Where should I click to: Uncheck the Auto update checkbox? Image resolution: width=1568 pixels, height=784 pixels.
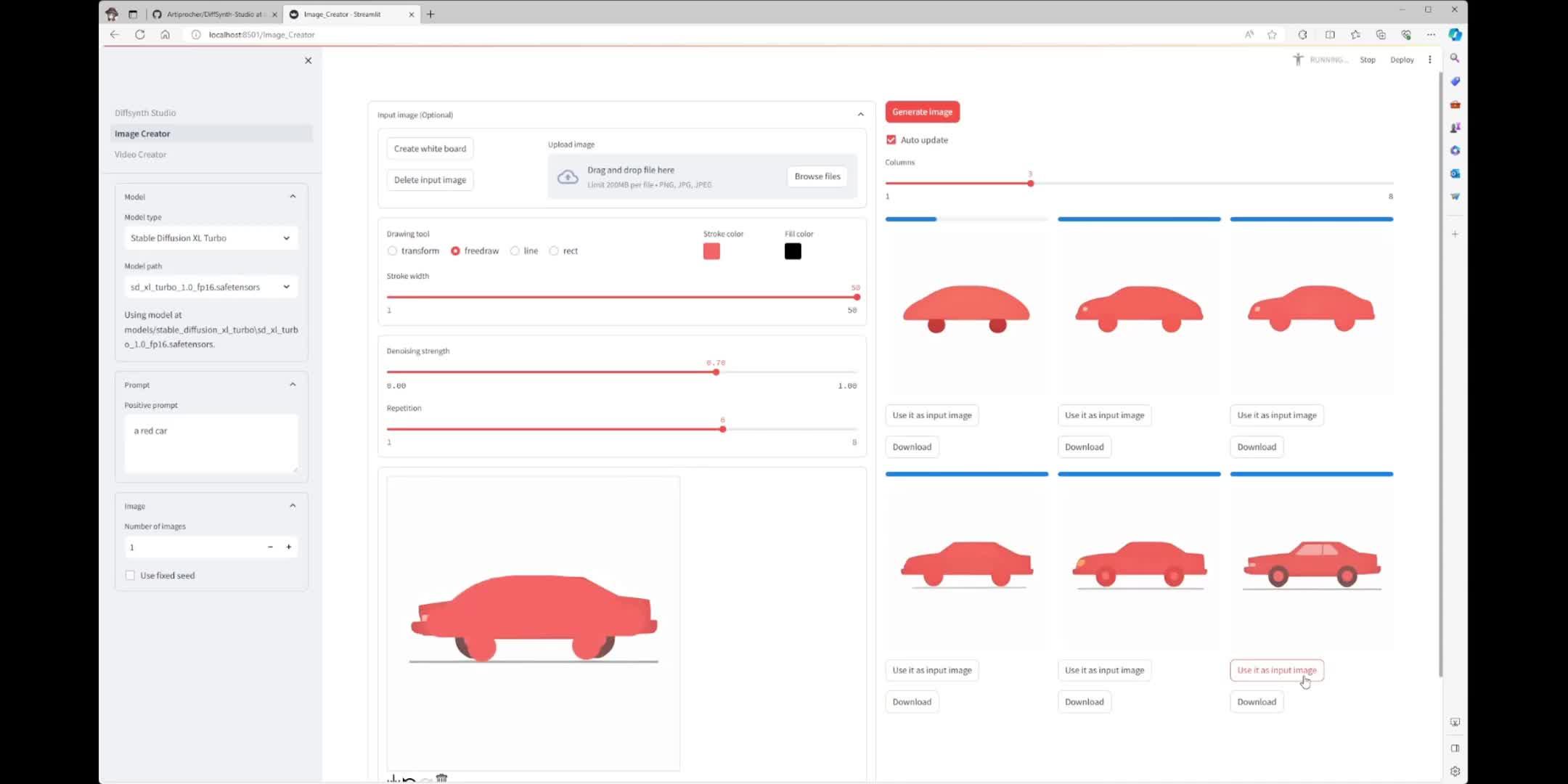click(x=891, y=139)
